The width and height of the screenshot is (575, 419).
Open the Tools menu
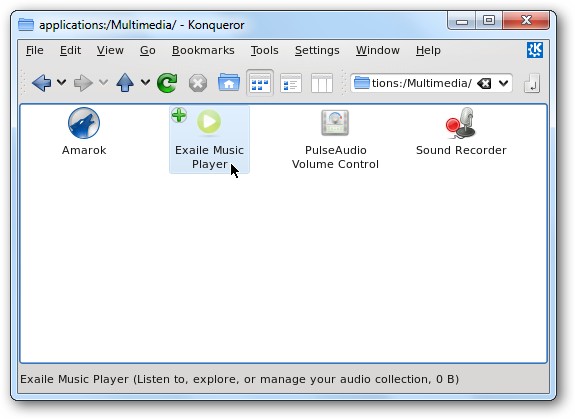click(x=264, y=50)
